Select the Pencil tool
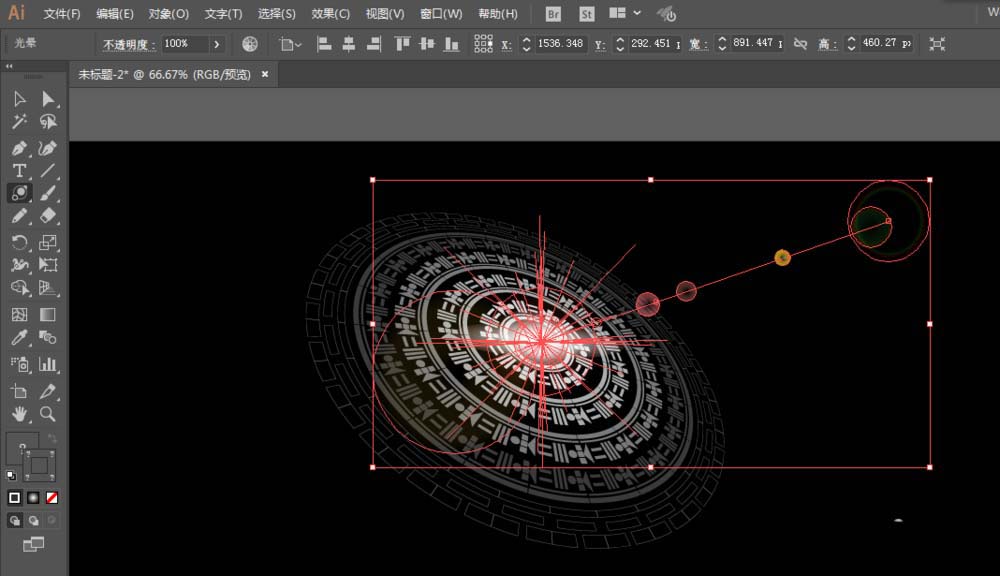Screen dimensions: 1000x576 point(19,216)
